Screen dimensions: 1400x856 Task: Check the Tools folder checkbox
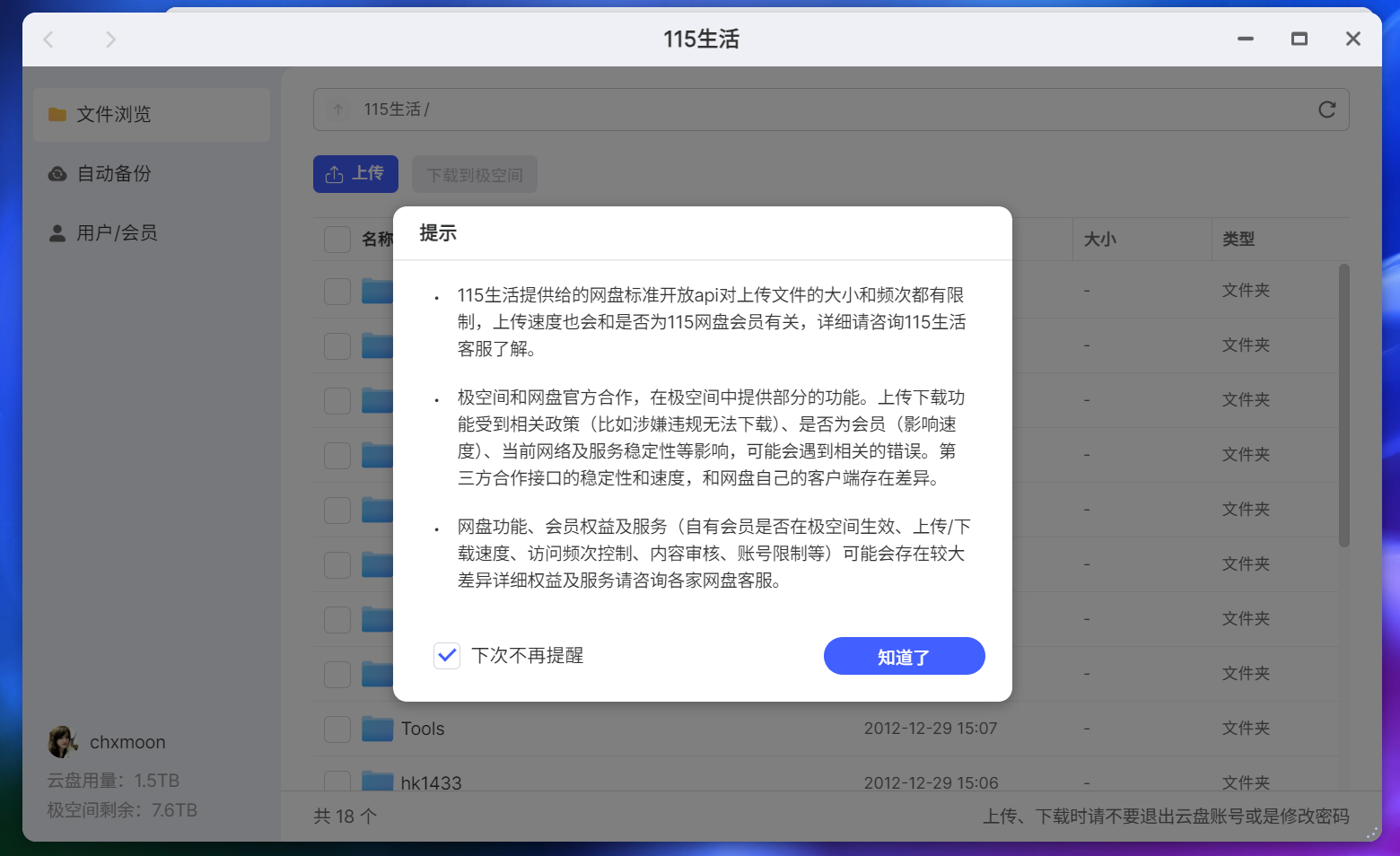pyautogui.click(x=337, y=729)
